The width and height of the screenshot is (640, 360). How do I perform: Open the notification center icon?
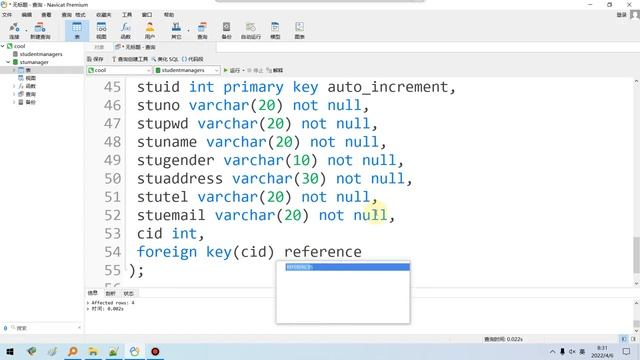coord(627,351)
